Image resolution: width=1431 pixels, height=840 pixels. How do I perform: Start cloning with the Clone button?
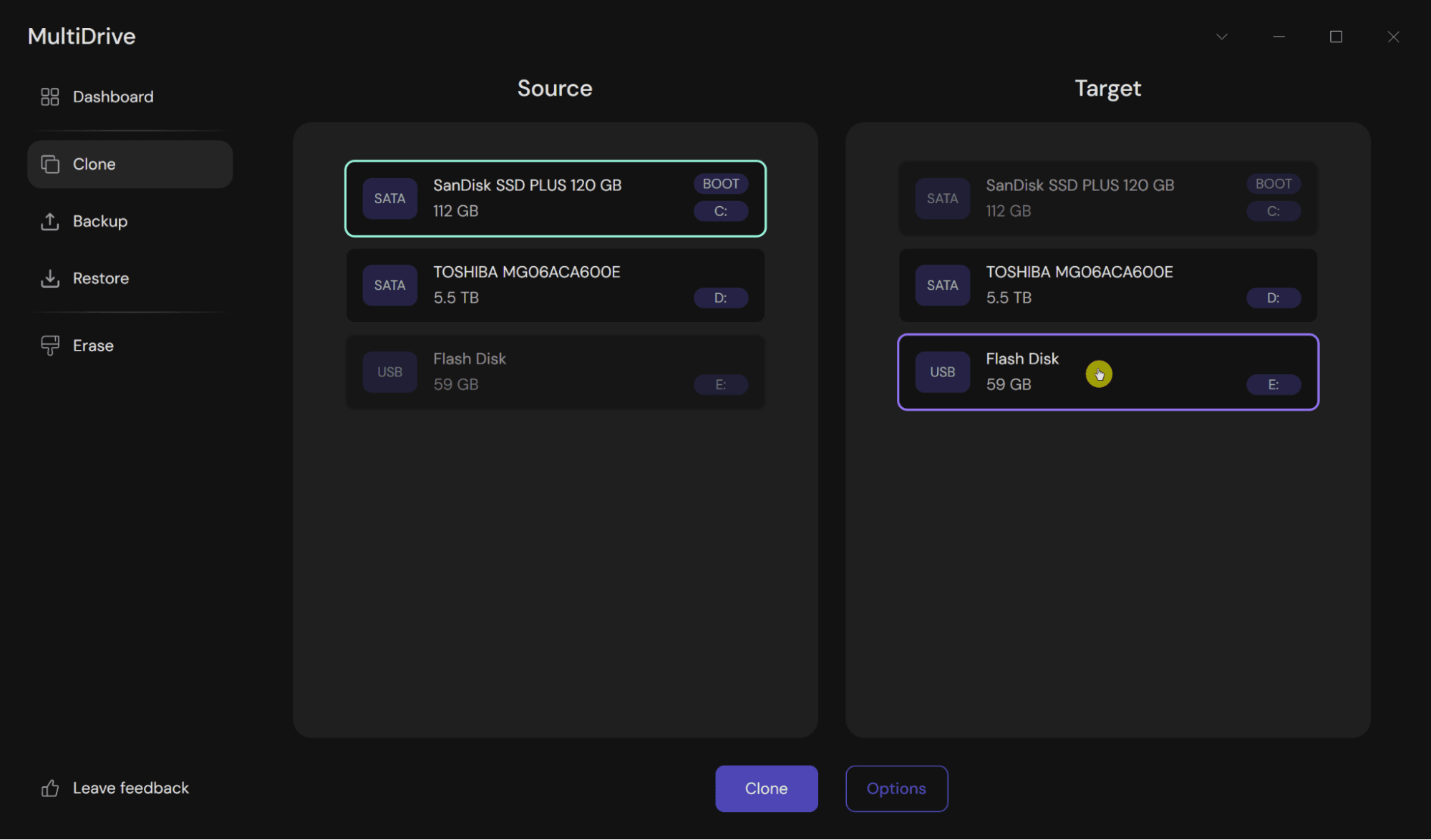pos(766,788)
